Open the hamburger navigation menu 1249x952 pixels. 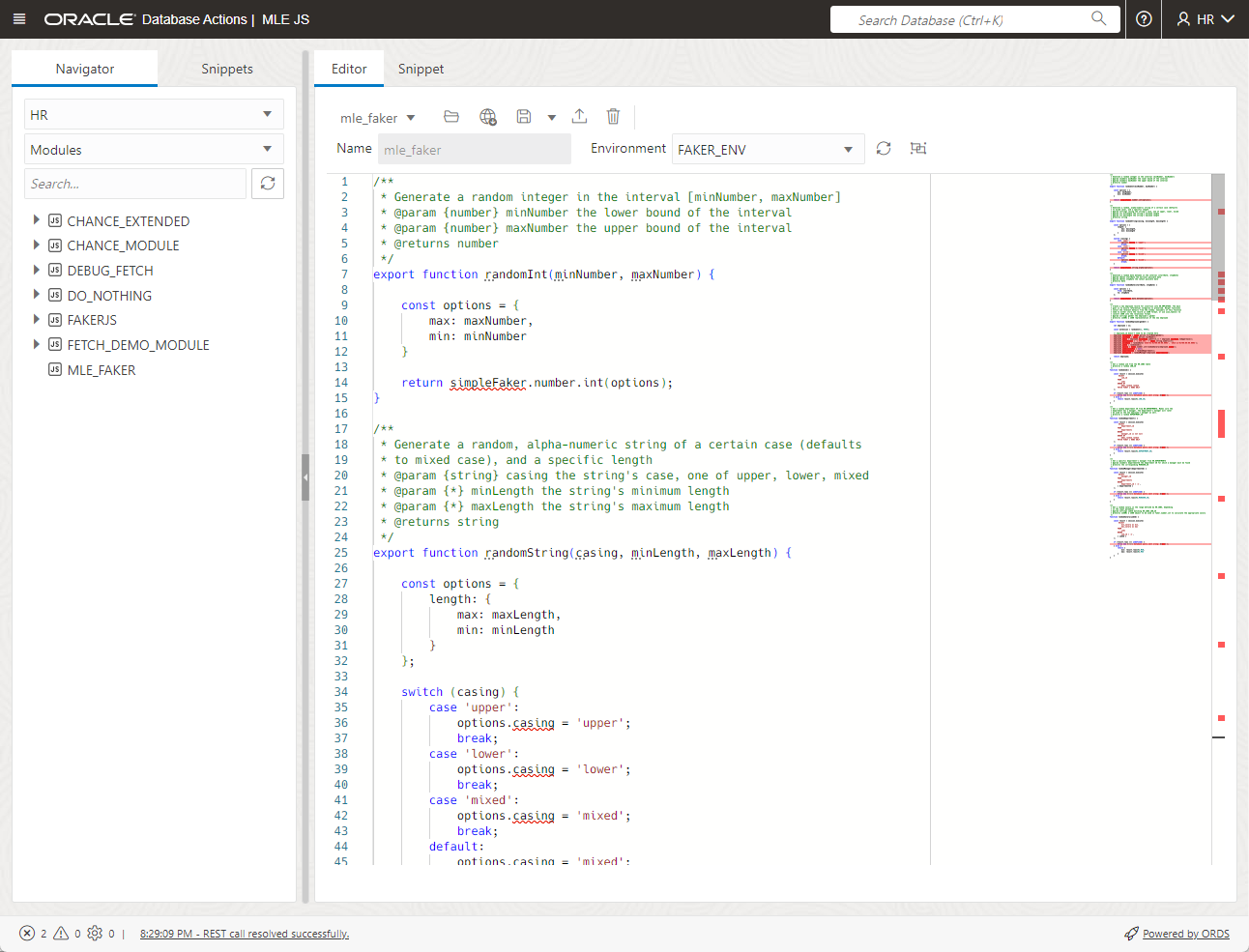tap(19, 19)
